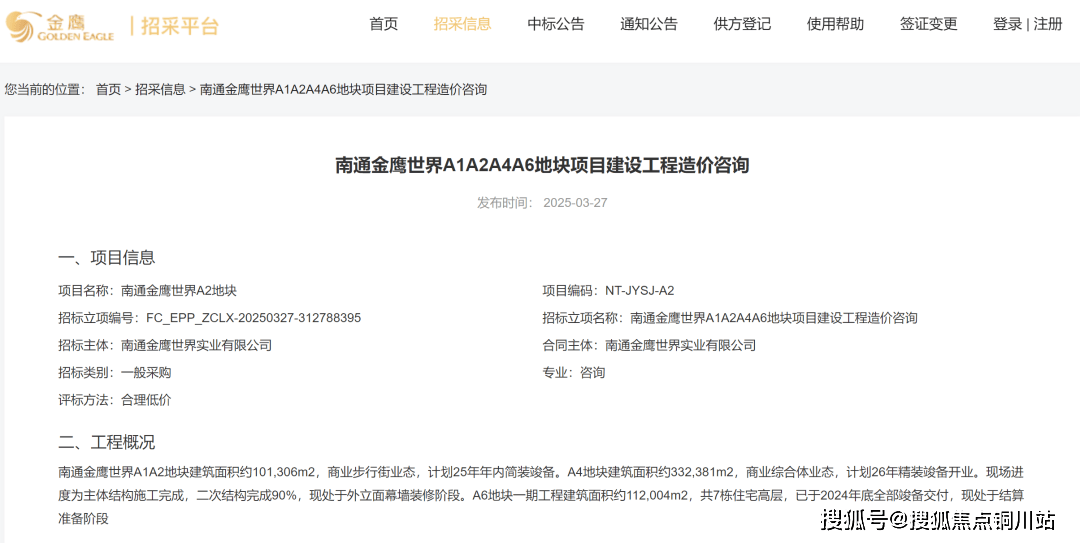Click the main article title heading
Image resolution: width=1080 pixels, height=543 pixels.
click(541, 165)
